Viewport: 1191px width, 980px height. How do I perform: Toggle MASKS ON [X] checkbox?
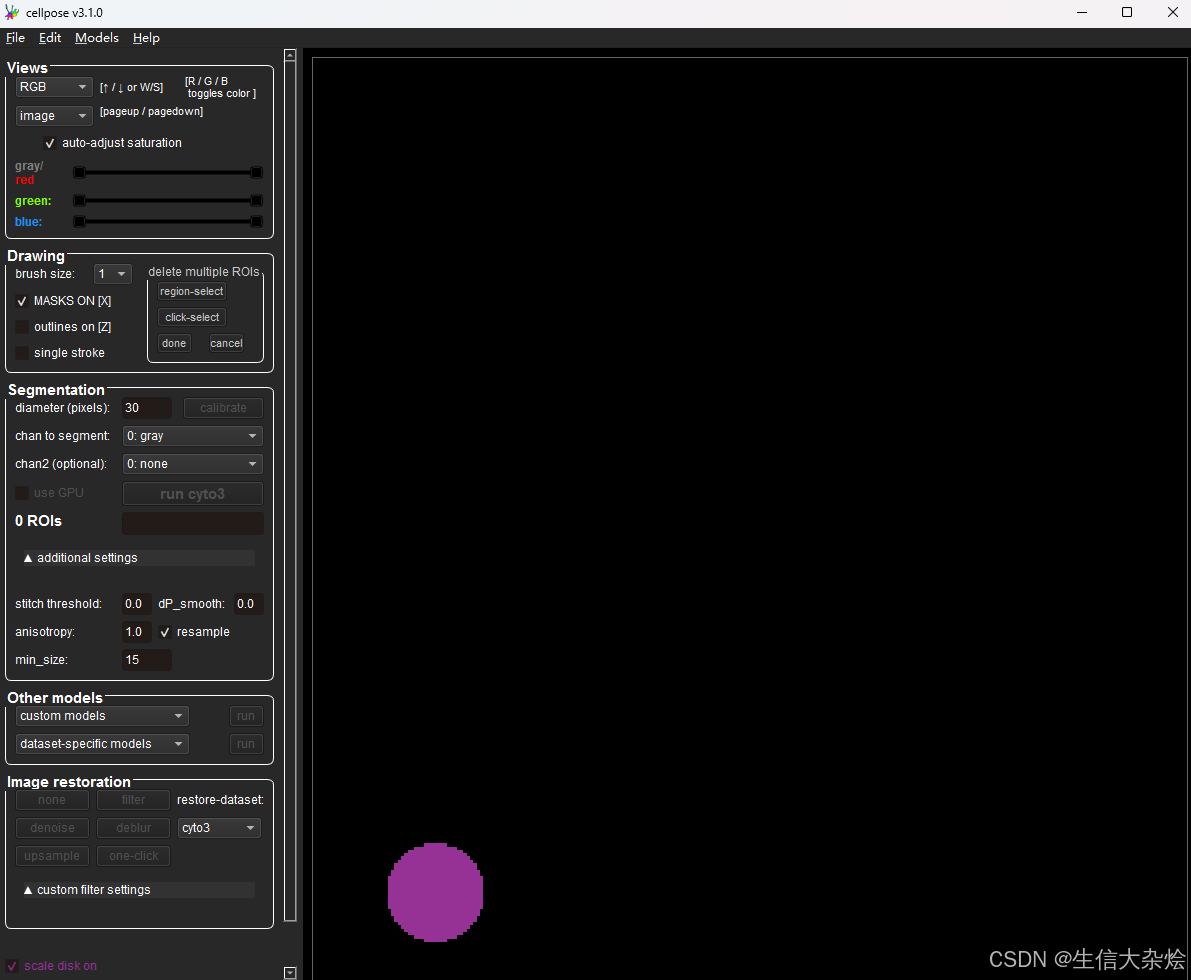(x=22, y=301)
